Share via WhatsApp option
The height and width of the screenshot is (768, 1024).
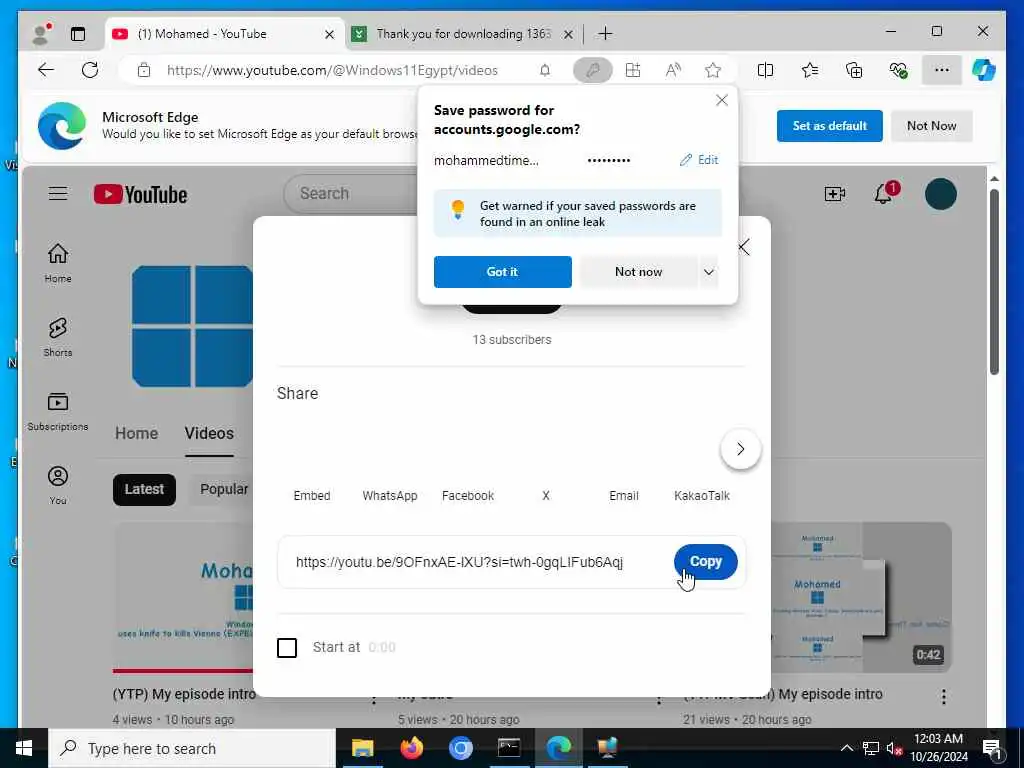point(390,496)
